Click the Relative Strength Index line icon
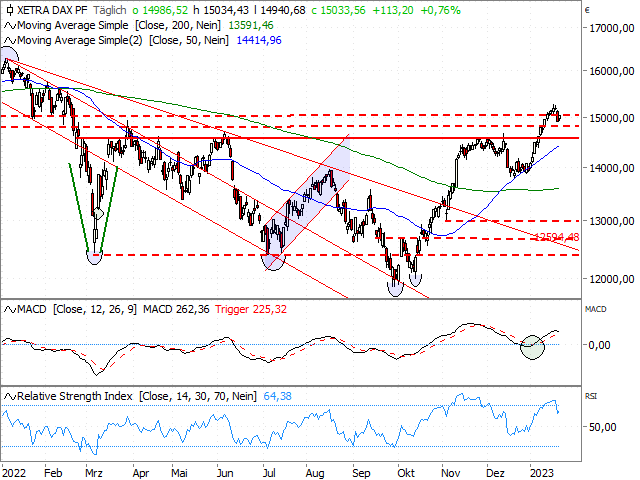The width and height of the screenshot is (640, 480). click(10, 396)
